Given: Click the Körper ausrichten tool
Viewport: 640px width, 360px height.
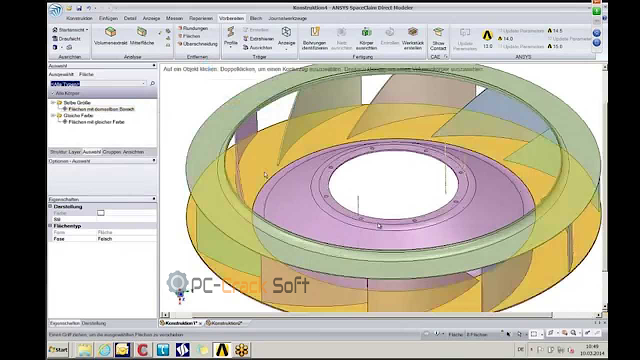Looking at the screenshot, I should [x=366, y=38].
